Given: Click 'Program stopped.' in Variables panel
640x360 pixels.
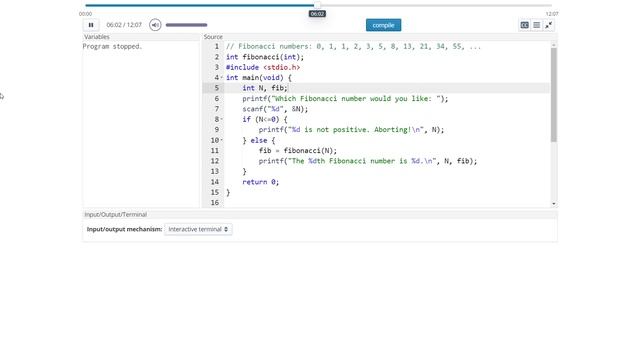Looking at the screenshot, I should [113, 47].
